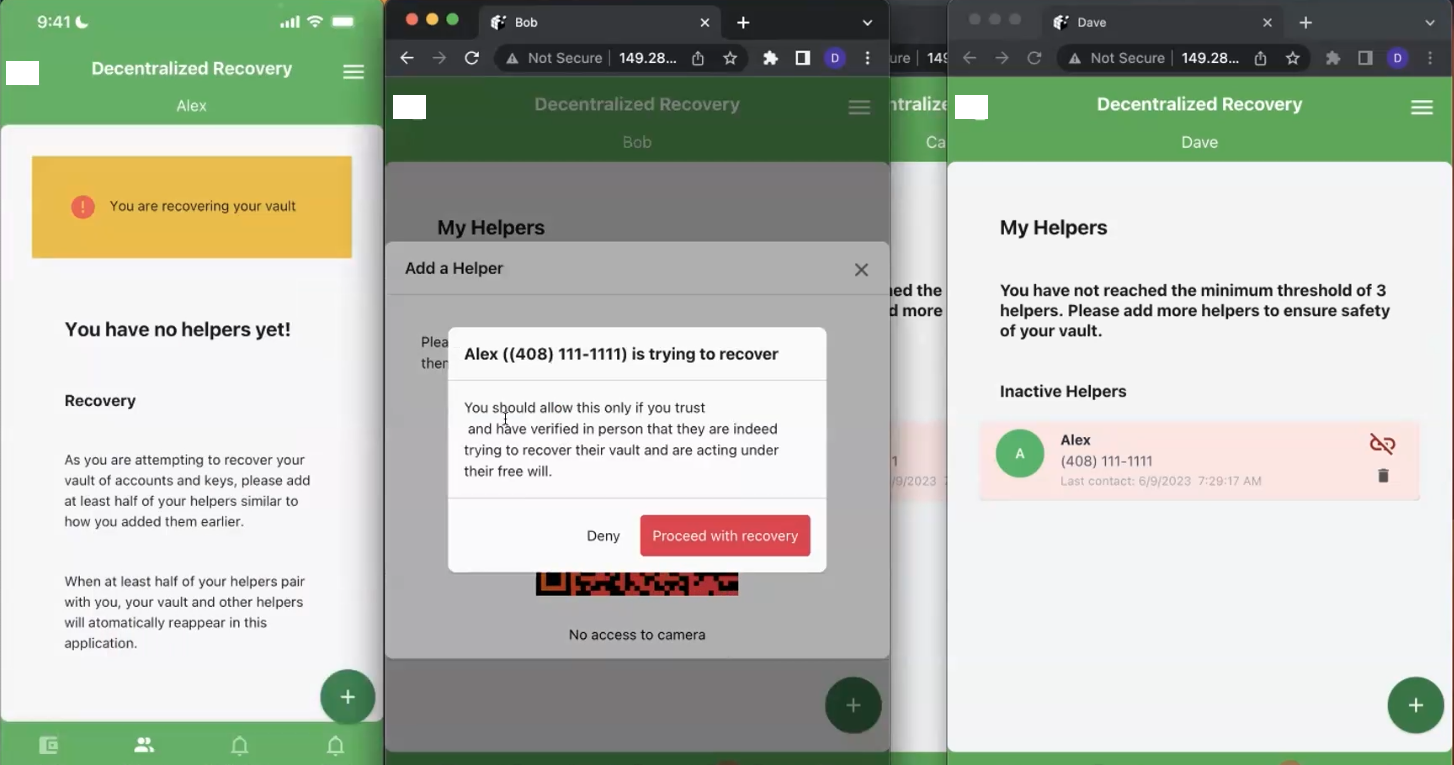Open hamburger menu in Dave's window
Screen dimensions: 1454x765
pos(1421,108)
